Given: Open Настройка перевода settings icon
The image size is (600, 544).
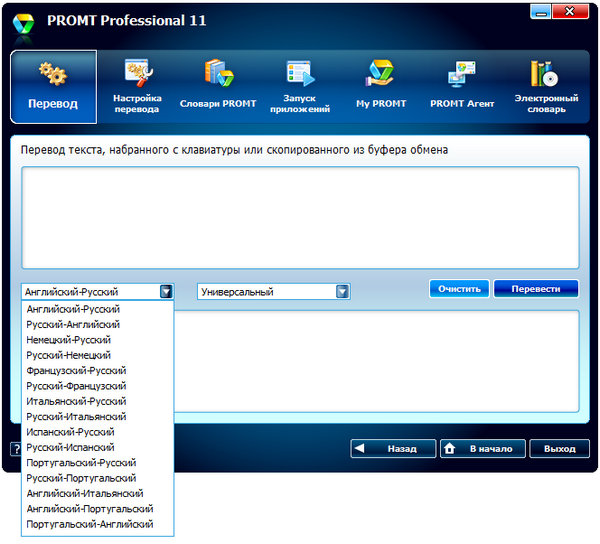Looking at the screenshot, I should click(x=136, y=74).
